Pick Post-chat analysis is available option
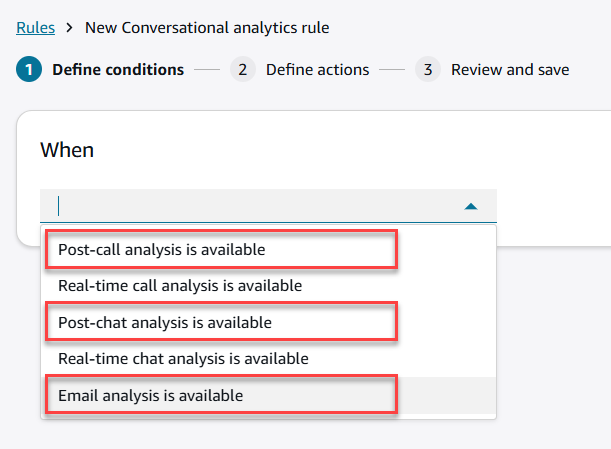Viewport: 611px width, 449px height. click(164, 322)
